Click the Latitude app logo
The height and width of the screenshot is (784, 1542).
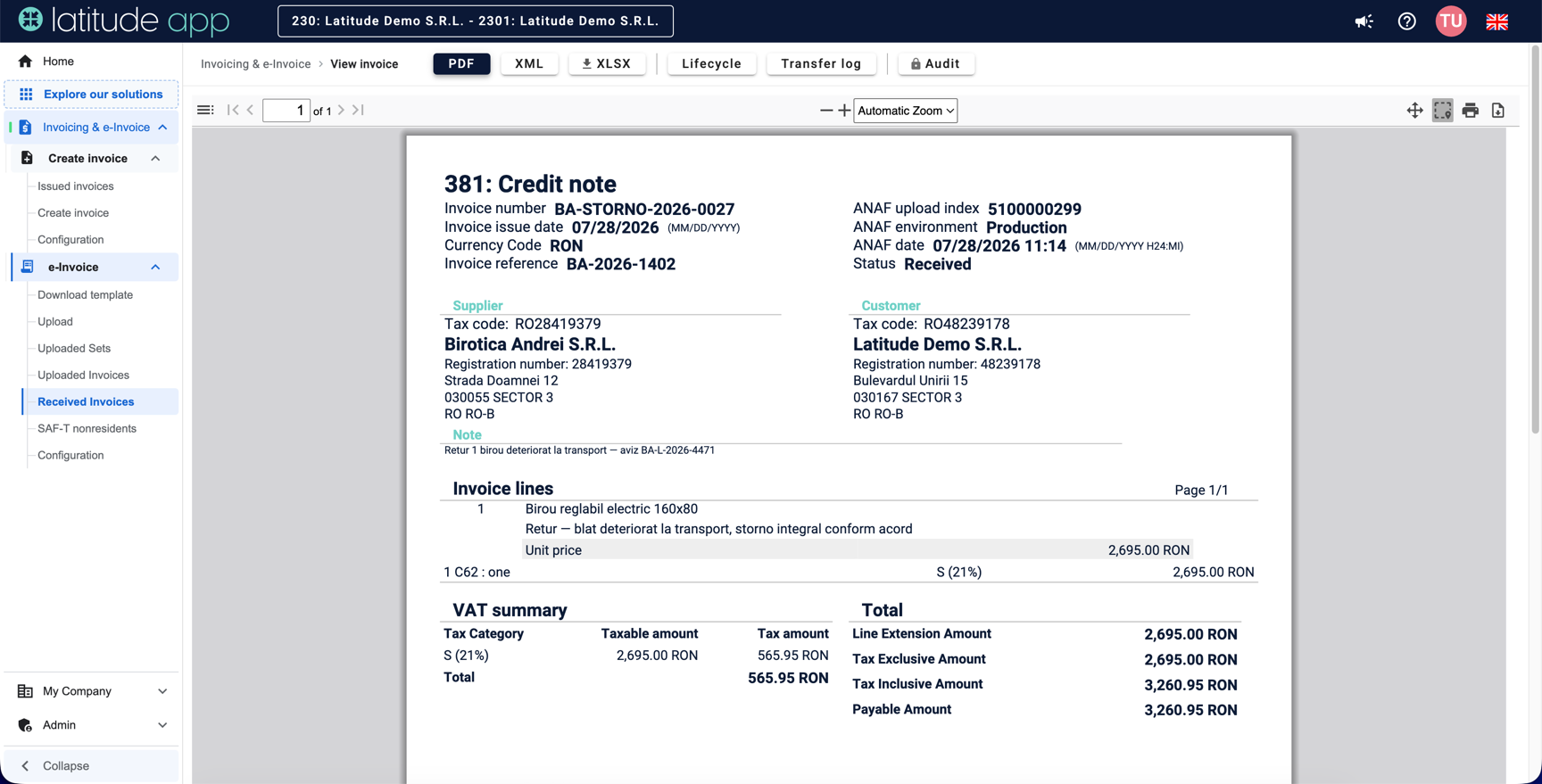[124, 21]
